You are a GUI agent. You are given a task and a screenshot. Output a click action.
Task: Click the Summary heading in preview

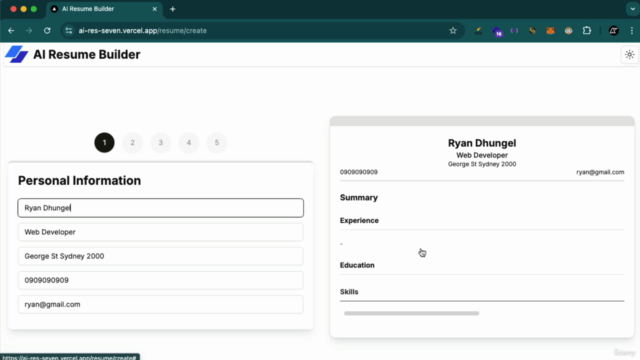click(x=359, y=198)
